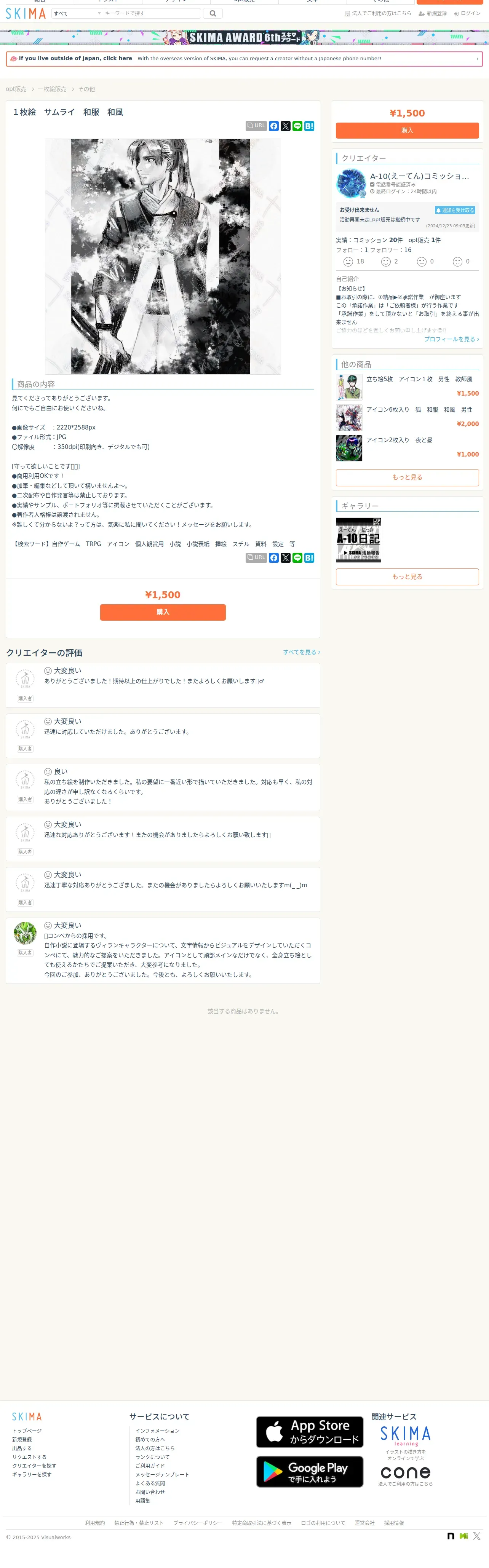This screenshot has height=1568, width=489.
Task: Click 出品する footer link
Action: [x=22, y=1448]
